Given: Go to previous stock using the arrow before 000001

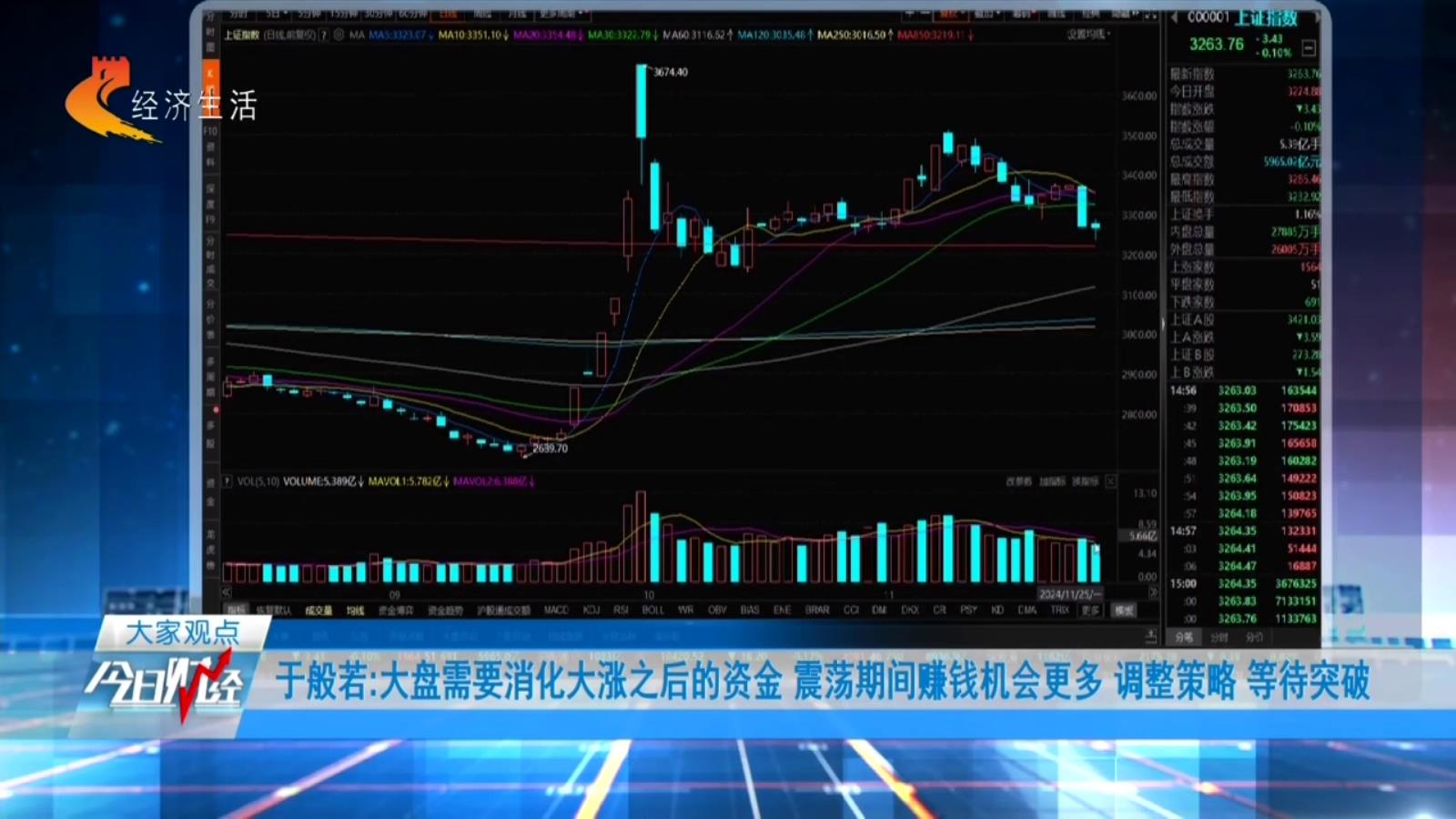Looking at the screenshot, I should coord(1174,17).
